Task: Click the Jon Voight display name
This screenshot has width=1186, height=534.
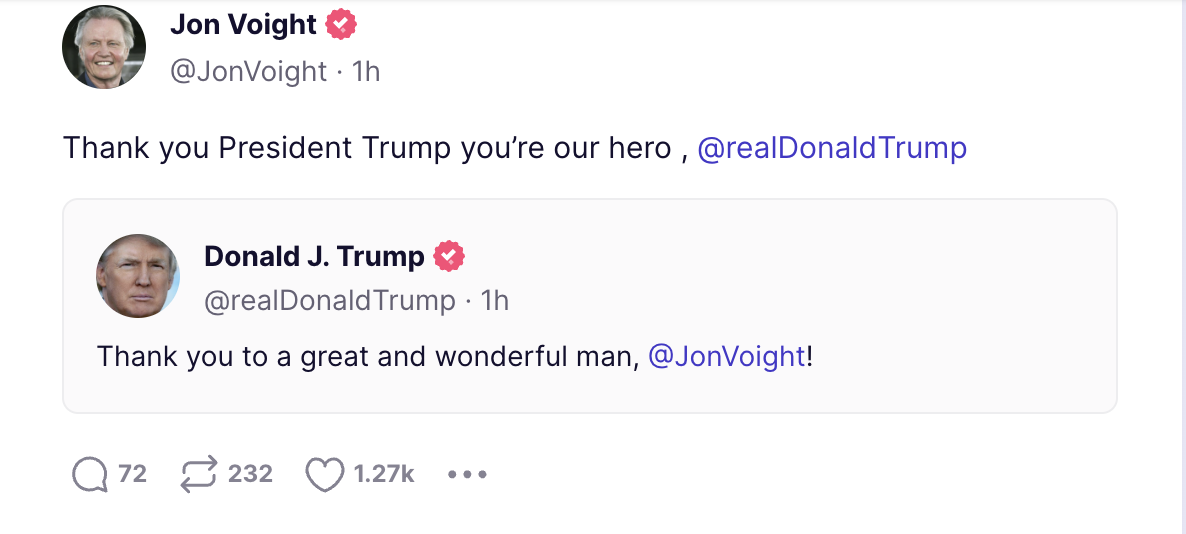Action: point(243,24)
